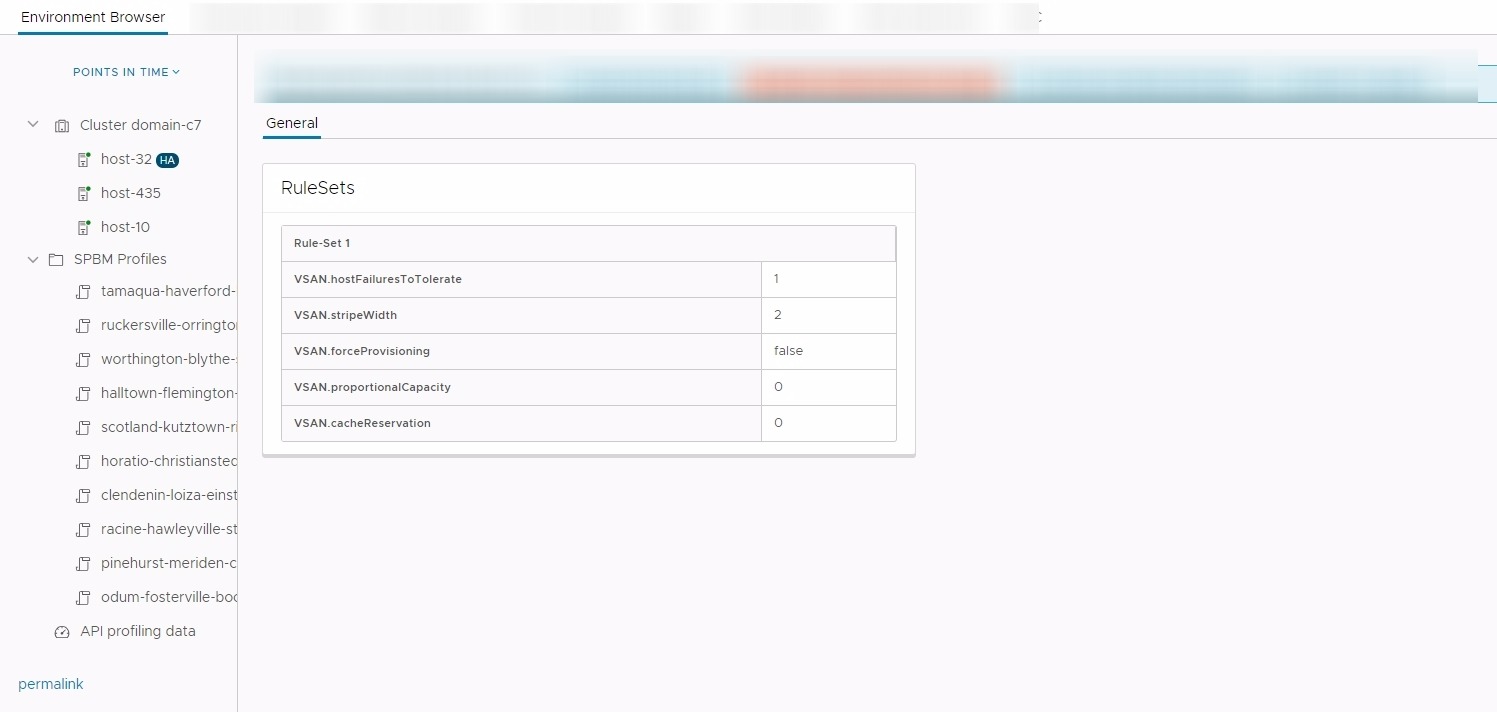
Task: Click the Cluster domain-c7 cluster icon
Action: click(x=62, y=126)
